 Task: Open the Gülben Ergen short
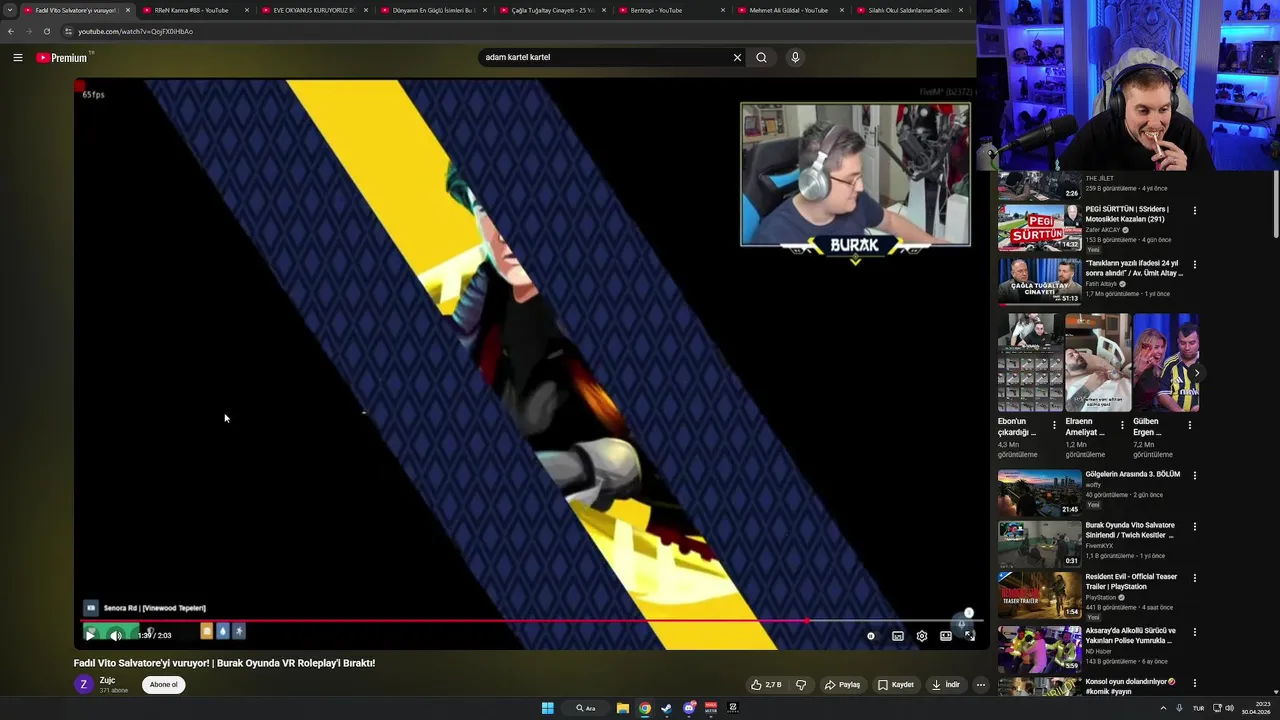tap(1166, 363)
